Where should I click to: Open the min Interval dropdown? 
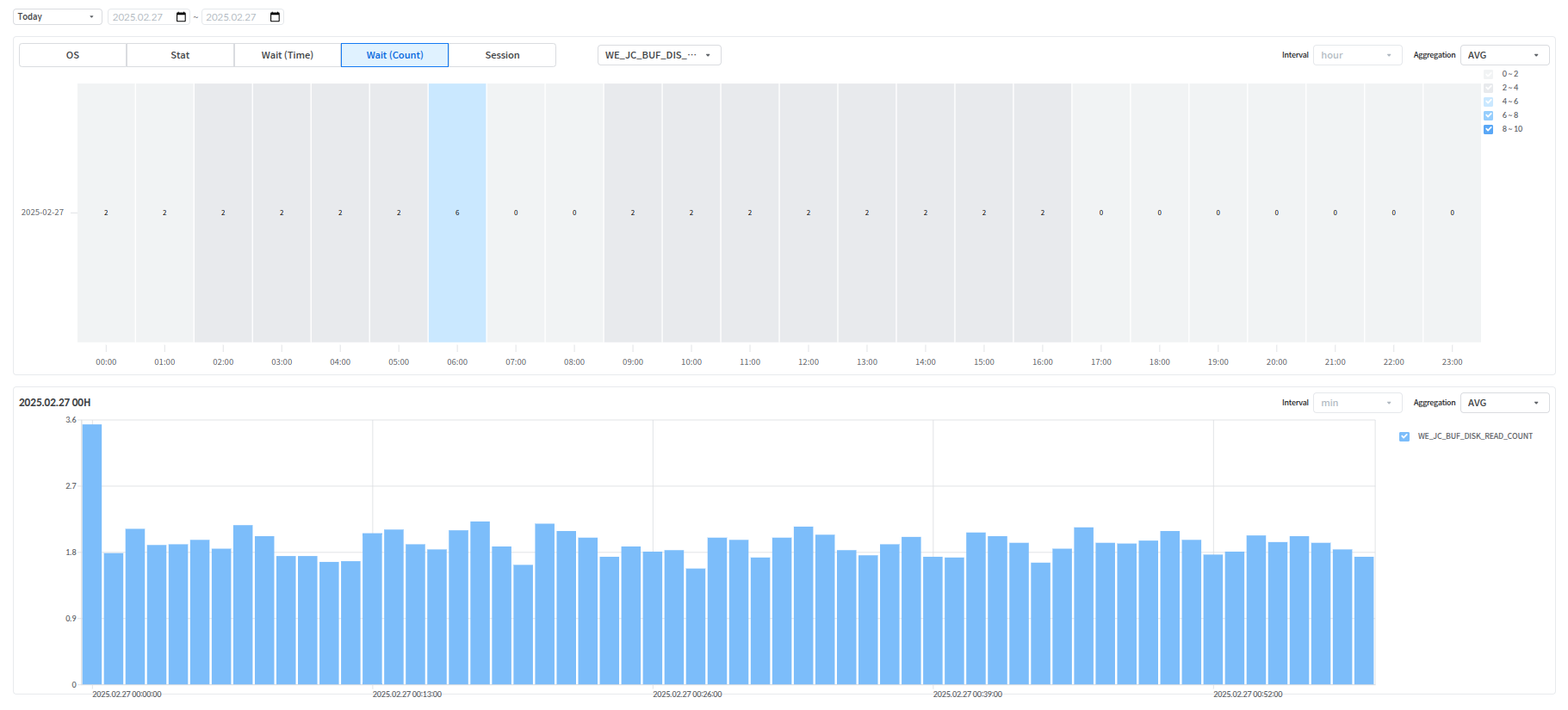pos(1357,403)
